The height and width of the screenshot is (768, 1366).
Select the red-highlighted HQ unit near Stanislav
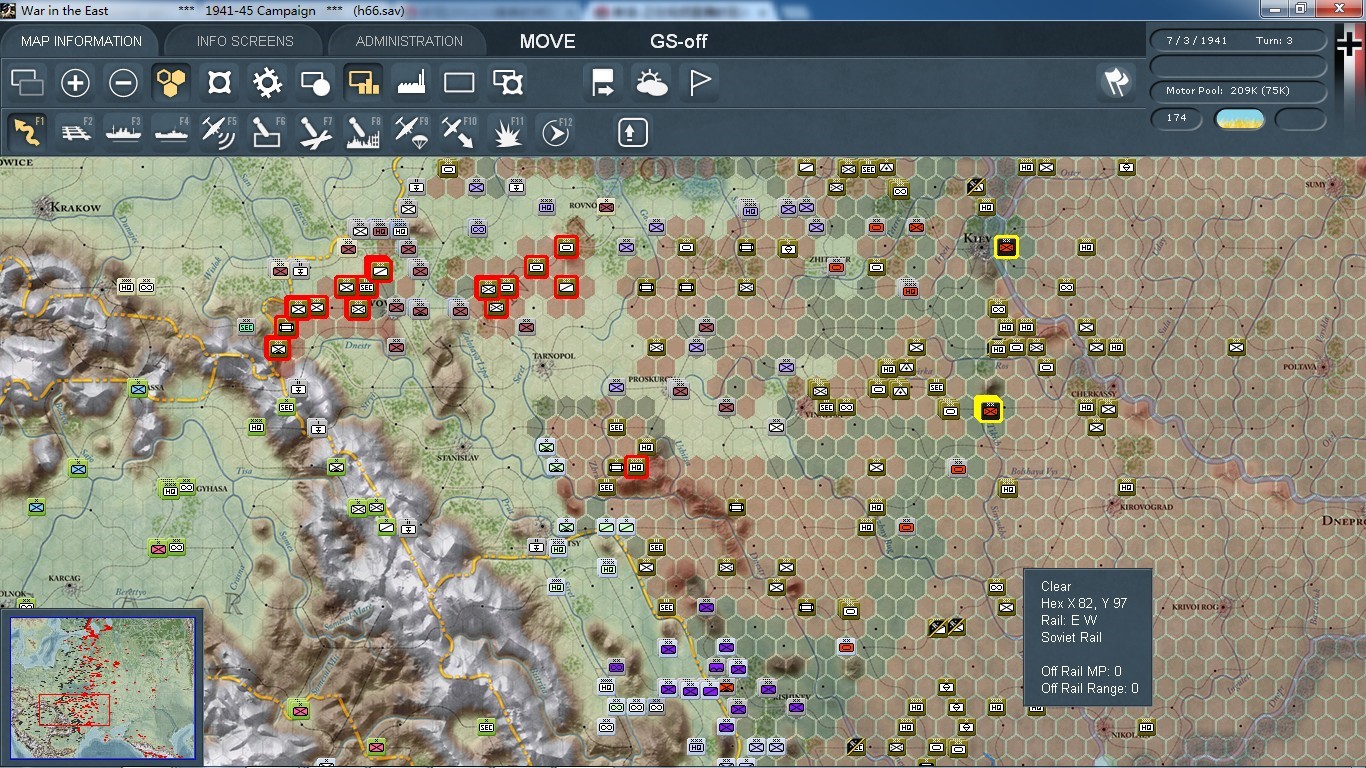pyautogui.click(x=636, y=466)
